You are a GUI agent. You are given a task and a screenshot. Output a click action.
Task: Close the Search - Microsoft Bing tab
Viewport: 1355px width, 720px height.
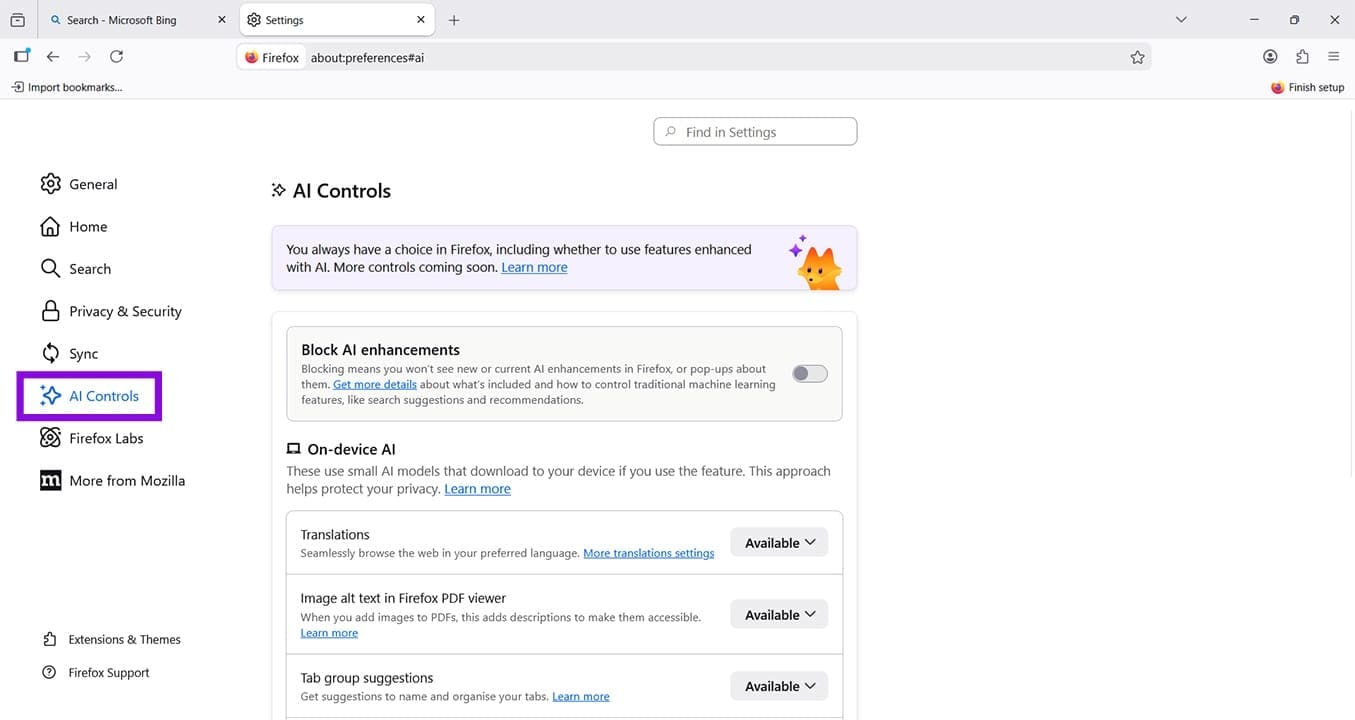(x=222, y=20)
